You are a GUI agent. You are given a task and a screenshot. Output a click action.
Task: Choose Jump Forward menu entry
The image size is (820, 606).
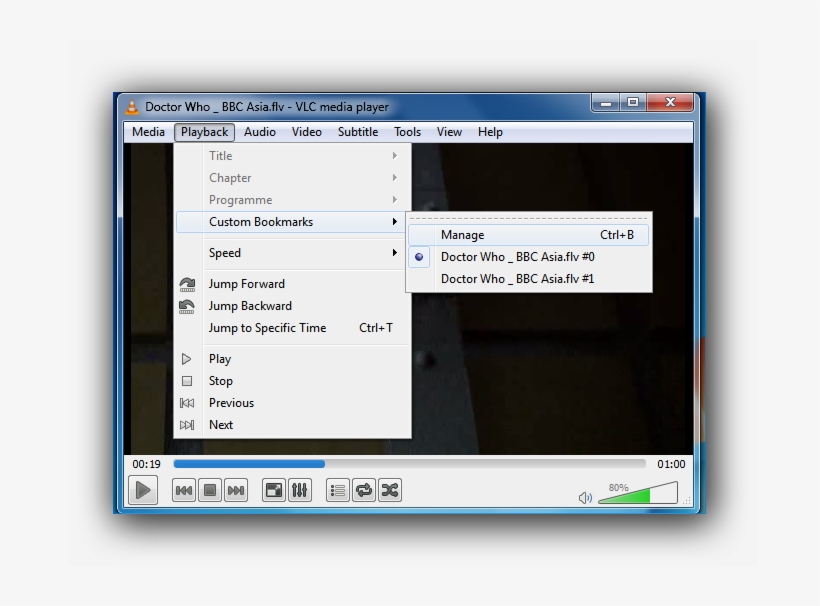point(292,284)
